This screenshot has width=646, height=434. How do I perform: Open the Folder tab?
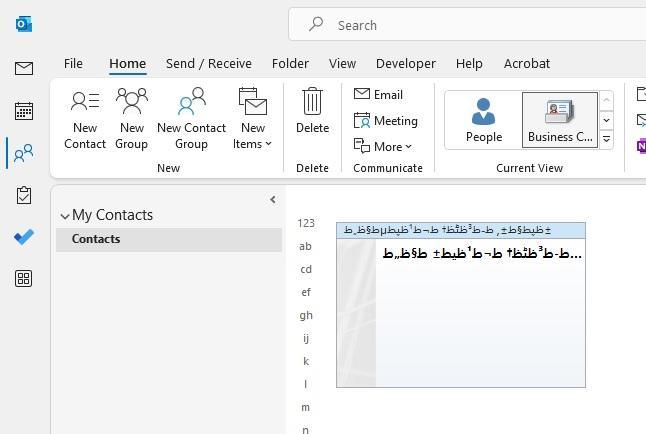pos(290,63)
